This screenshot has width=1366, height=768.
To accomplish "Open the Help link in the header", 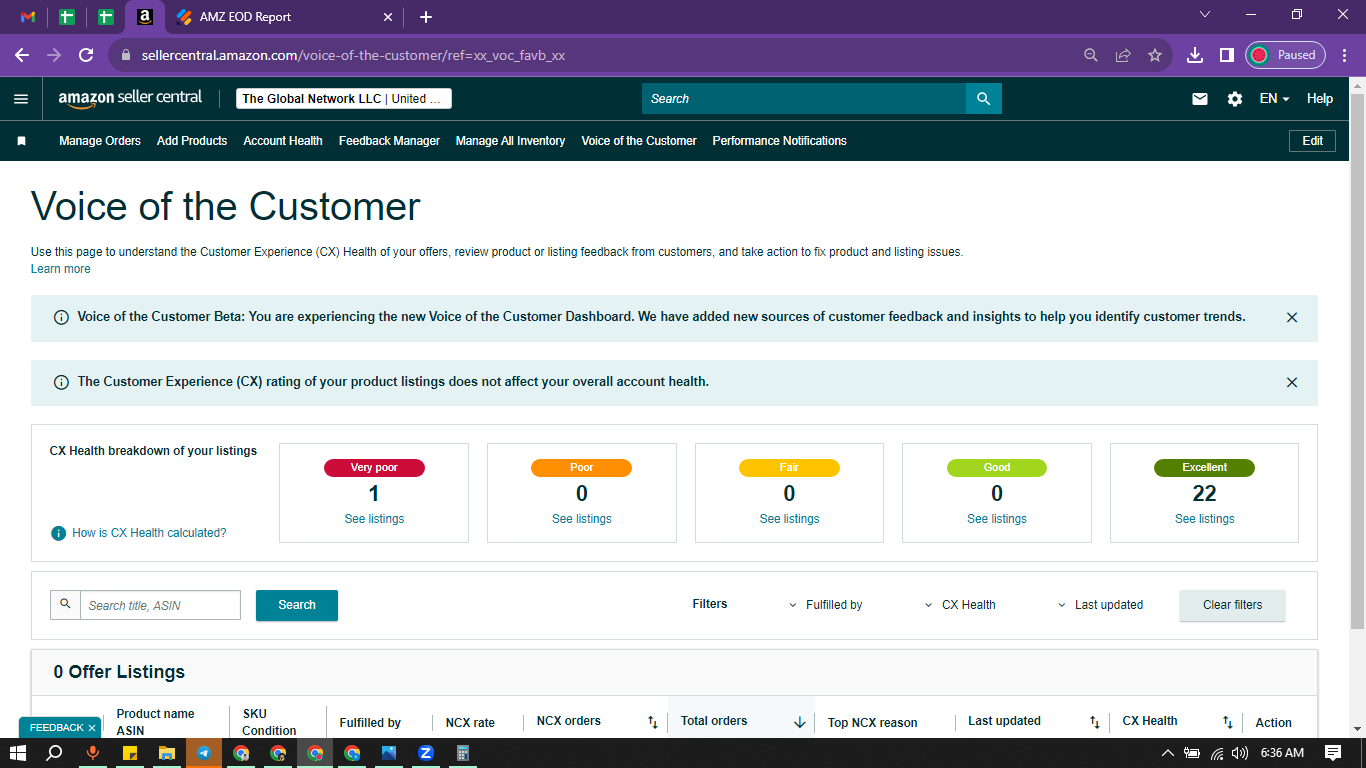I will pos(1320,99).
